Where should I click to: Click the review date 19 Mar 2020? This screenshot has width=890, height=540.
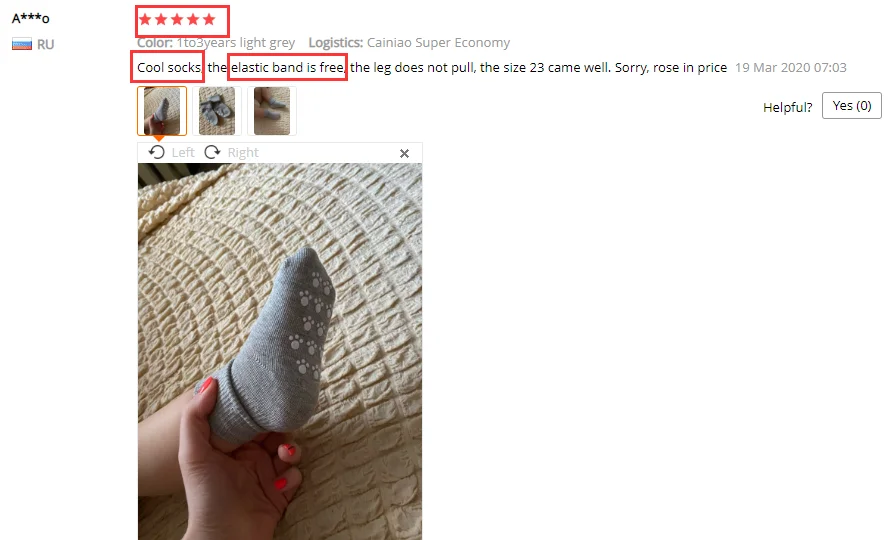791,68
